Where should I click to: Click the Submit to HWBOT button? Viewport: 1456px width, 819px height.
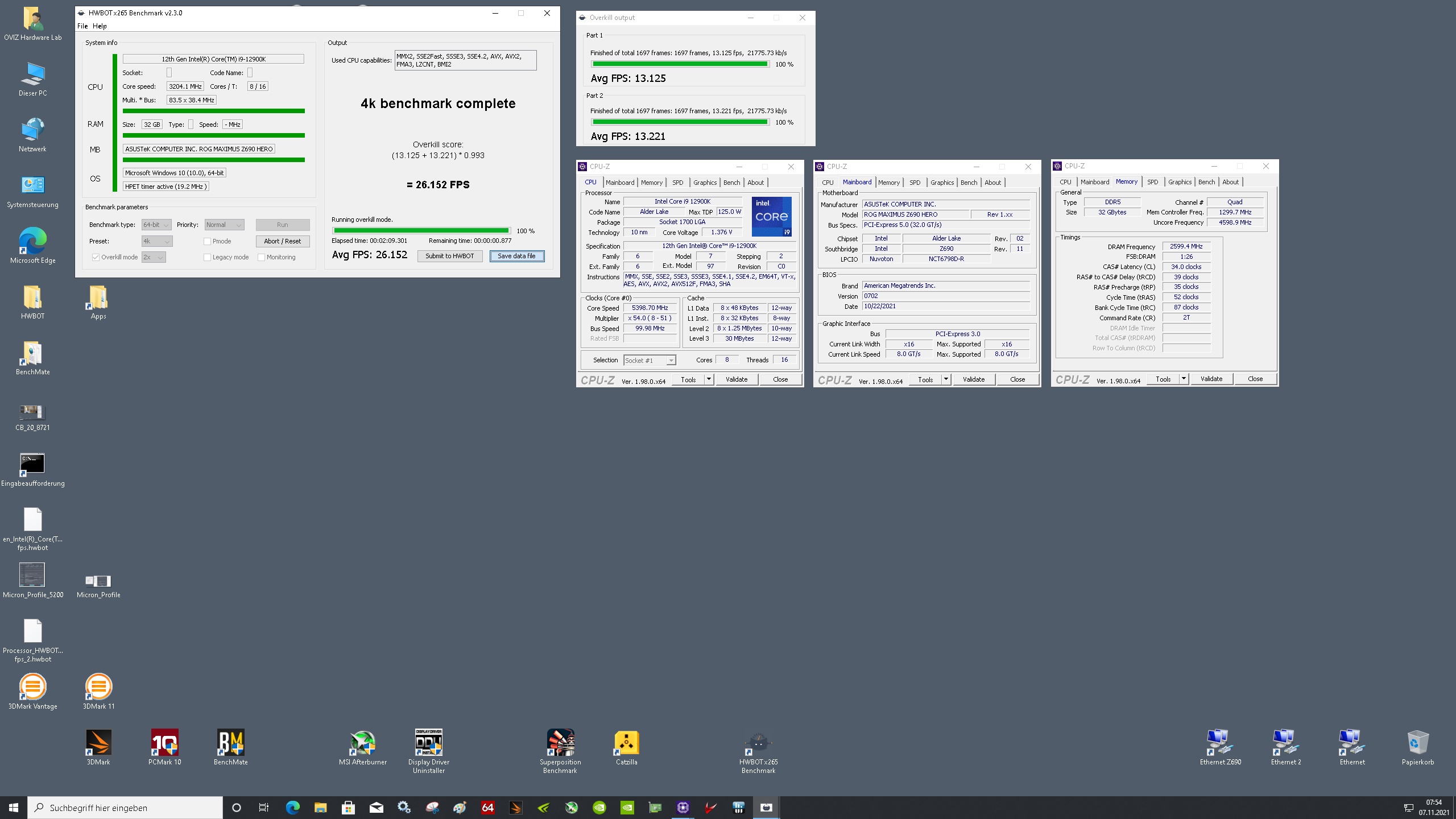(449, 256)
